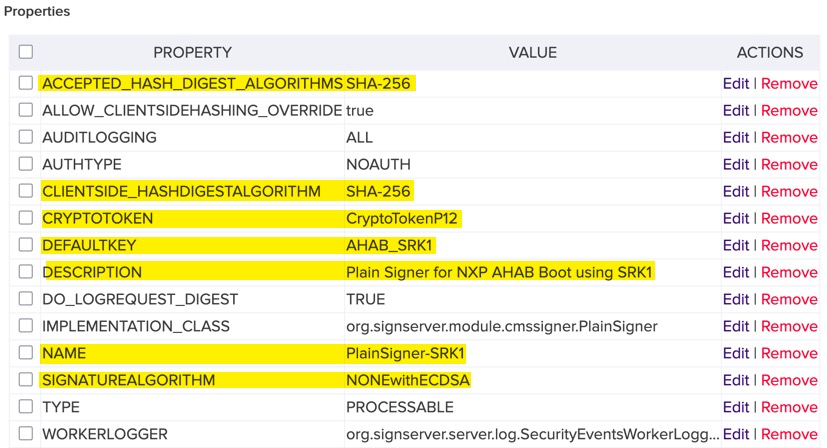Edit the TYPE PROCESSABLE property
Image resolution: width=827 pixels, height=448 pixels.
[735, 407]
